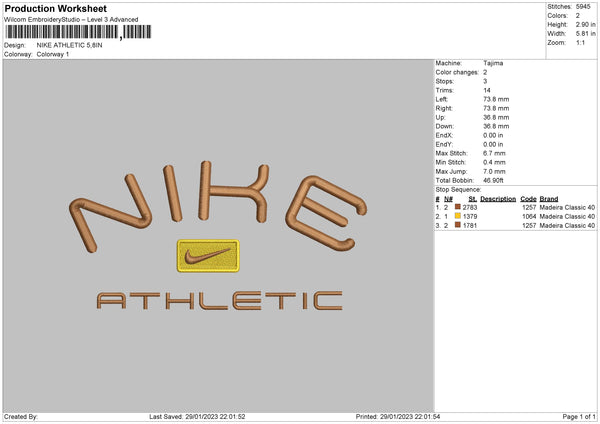Click the 'Last Saved' timestamp in footer
The image size is (600, 424).
point(197,416)
